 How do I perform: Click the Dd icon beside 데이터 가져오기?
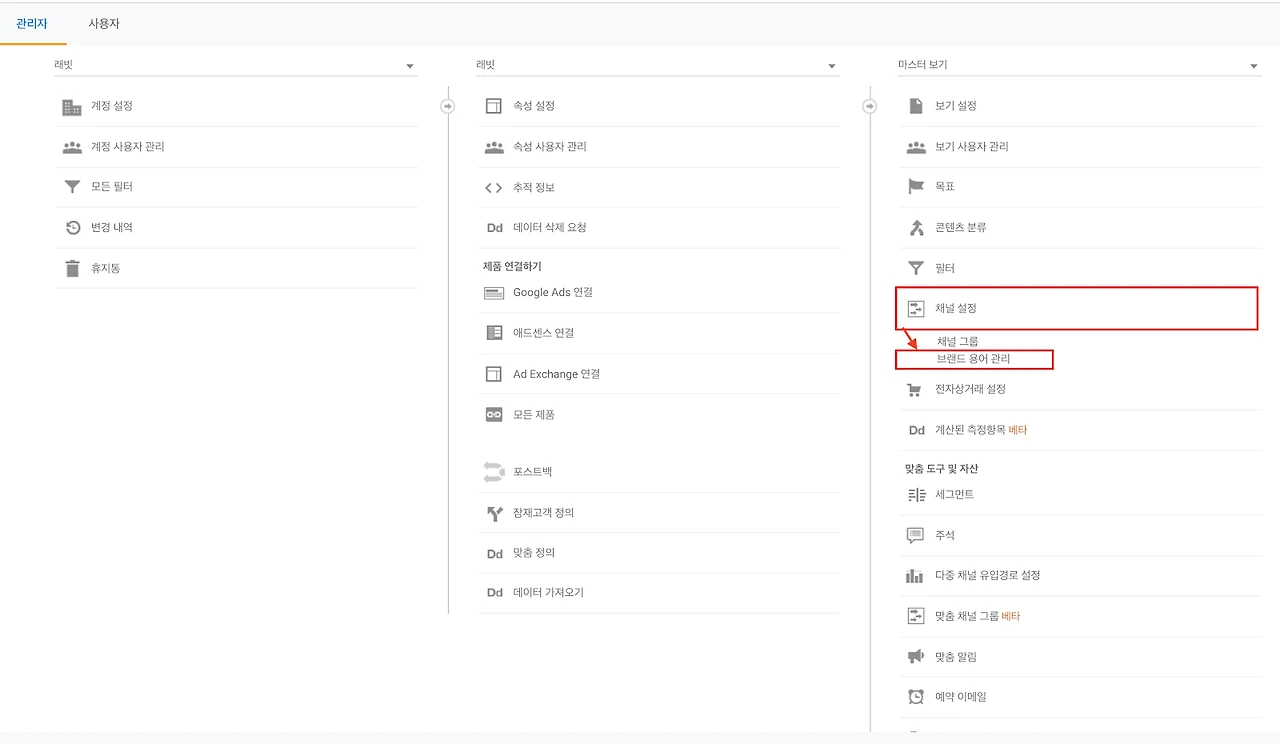pyautogui.click(x=494, y=593)
